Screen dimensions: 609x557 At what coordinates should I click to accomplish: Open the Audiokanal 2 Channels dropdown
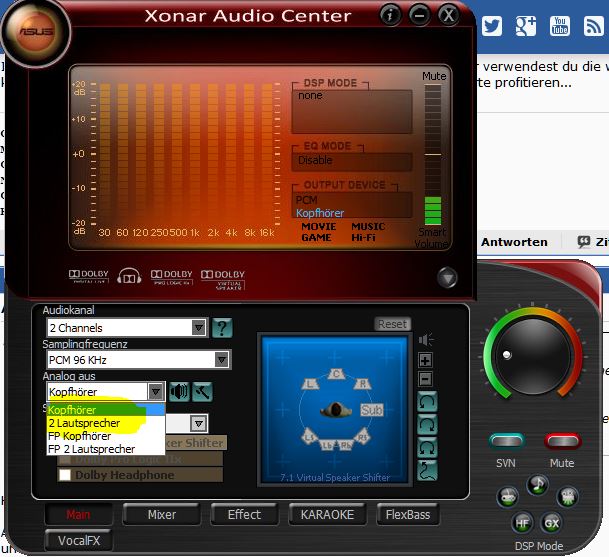click(127, 328)
